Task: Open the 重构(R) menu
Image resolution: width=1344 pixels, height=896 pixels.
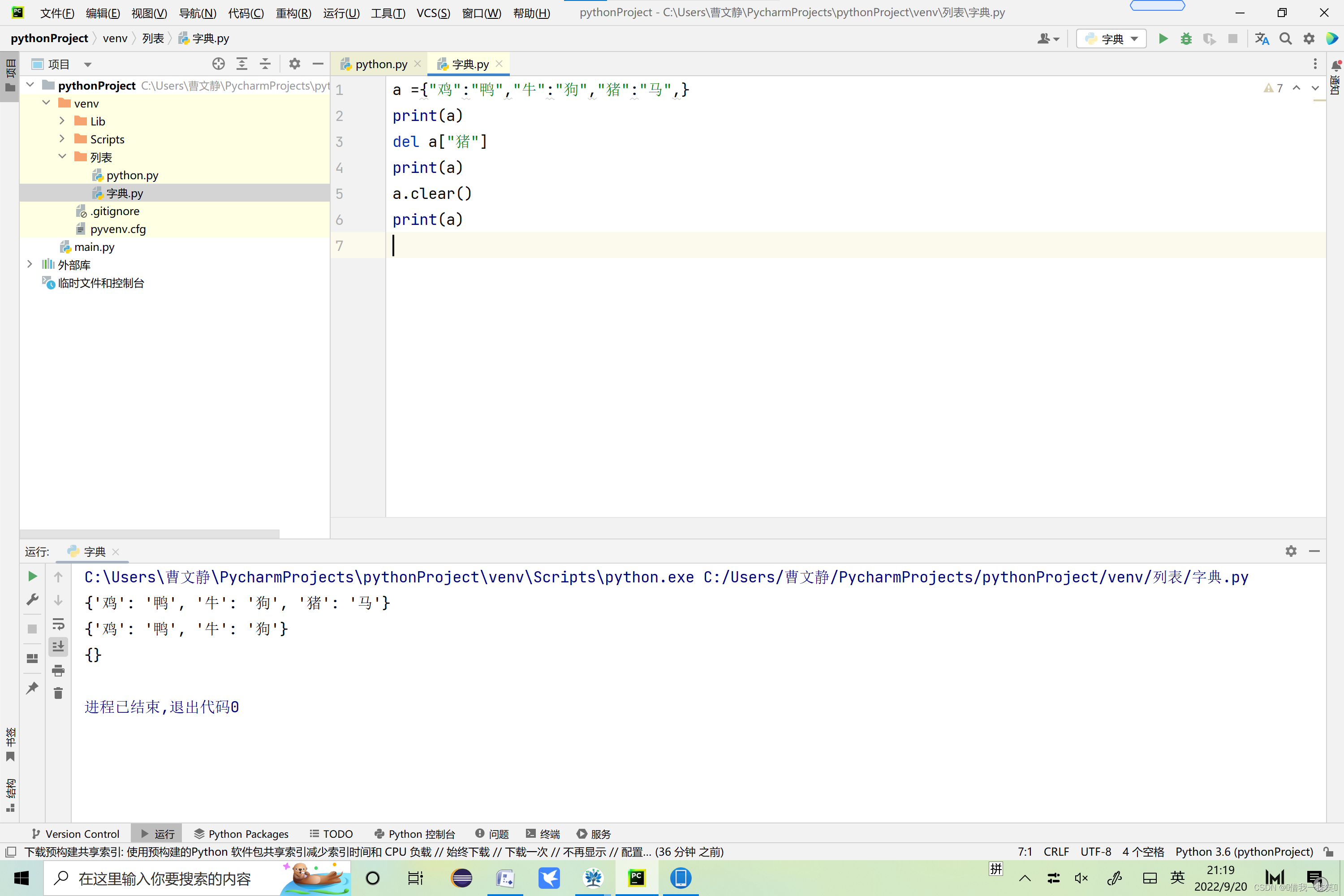Action: click(293, 13)
